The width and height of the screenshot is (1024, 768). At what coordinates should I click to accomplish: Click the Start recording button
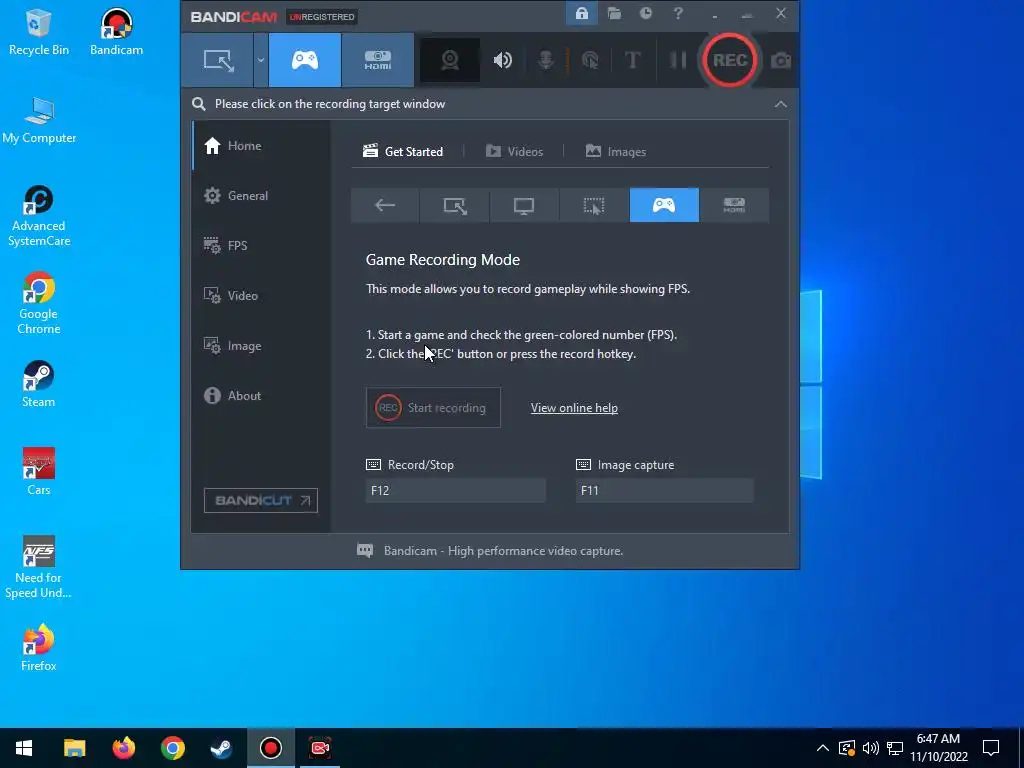click(x=433, y=408)
